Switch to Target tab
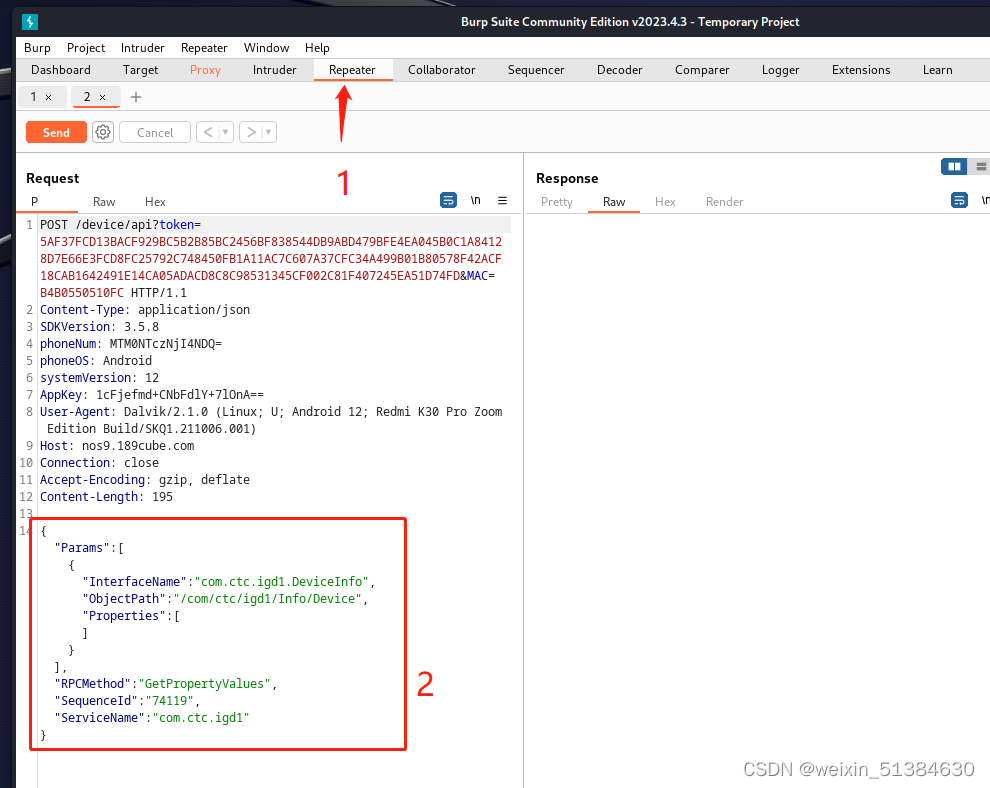This screenshot has height=788, width=990. click(140, 69)
